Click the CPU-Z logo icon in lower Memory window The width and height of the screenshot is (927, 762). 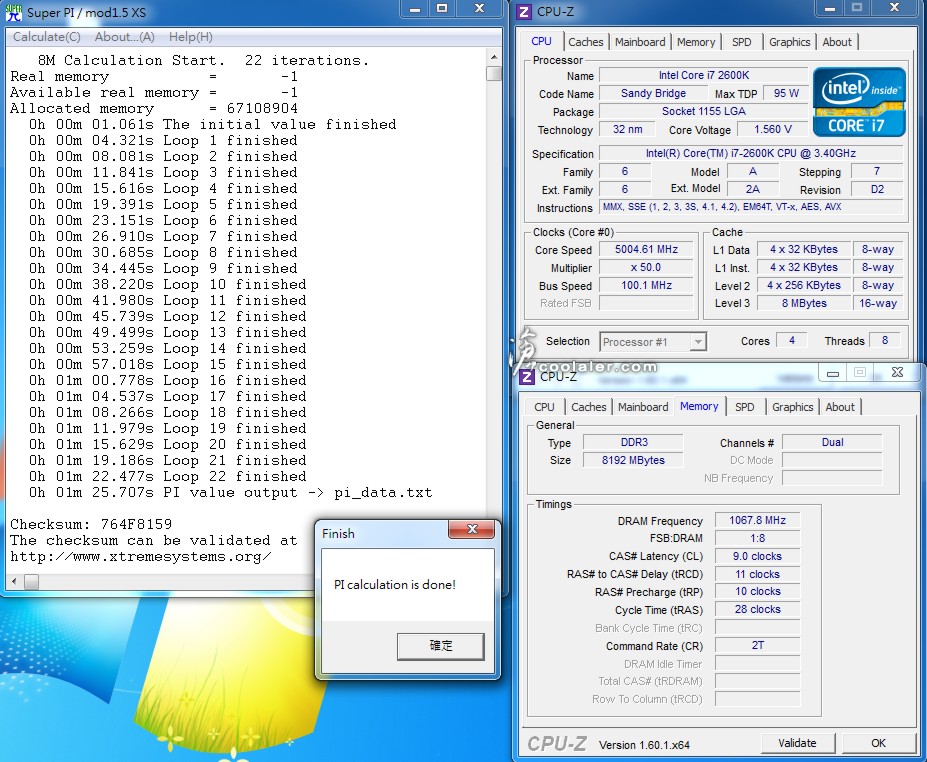tap(526, 377)
